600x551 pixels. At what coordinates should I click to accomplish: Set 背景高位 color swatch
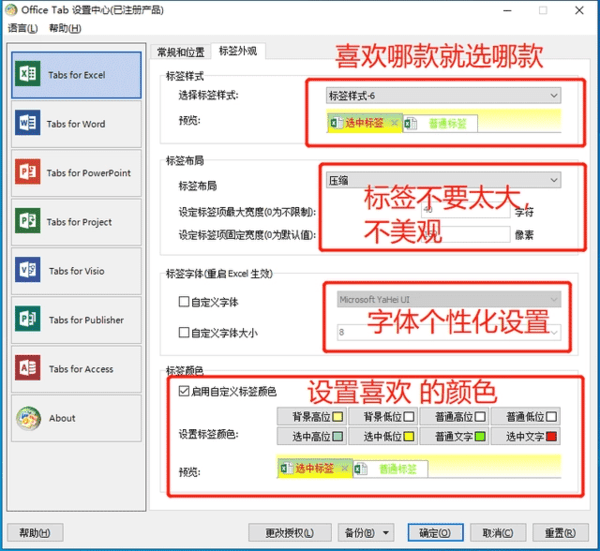[338, 417]
